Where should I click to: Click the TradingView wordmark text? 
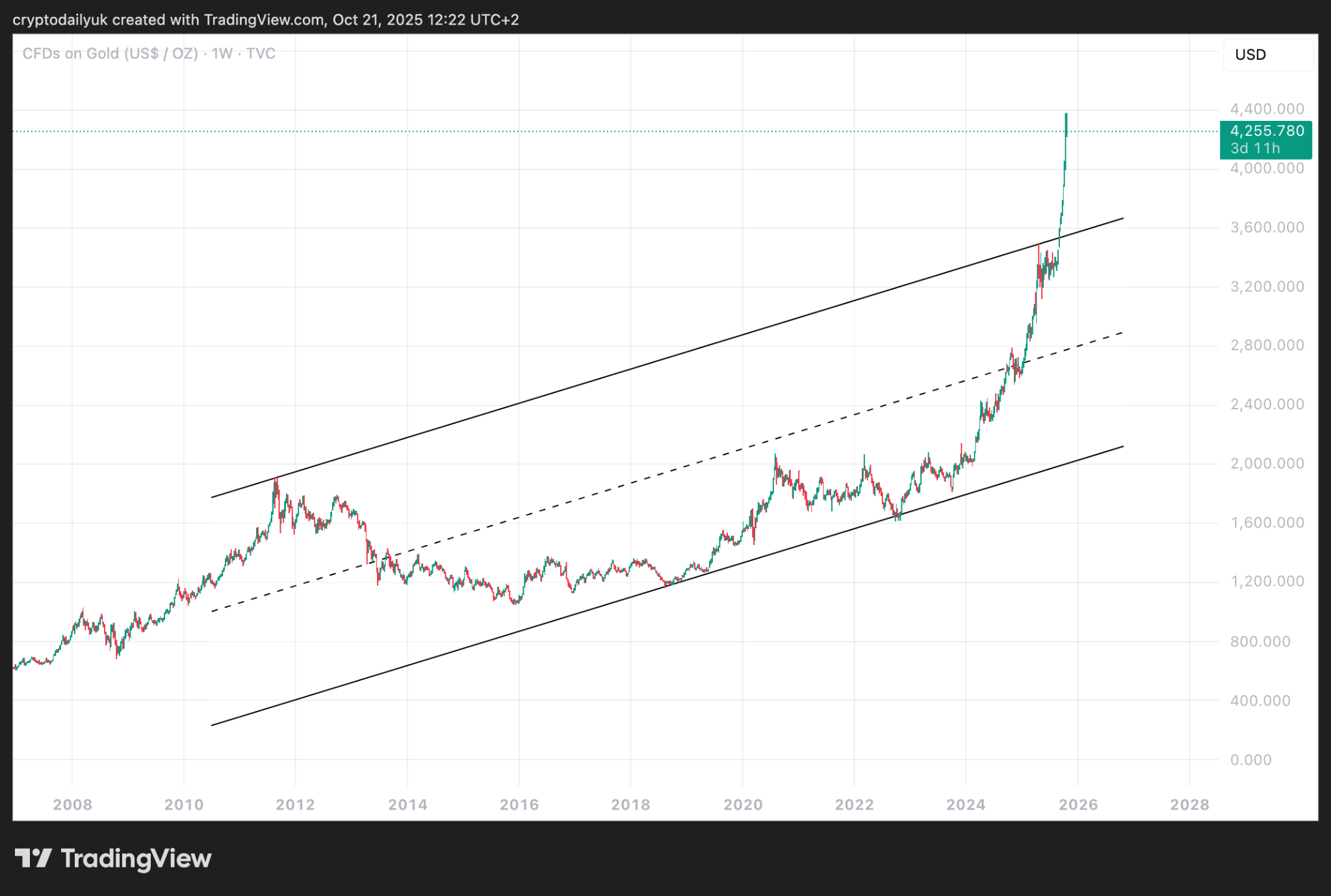(x=136, y=858)
